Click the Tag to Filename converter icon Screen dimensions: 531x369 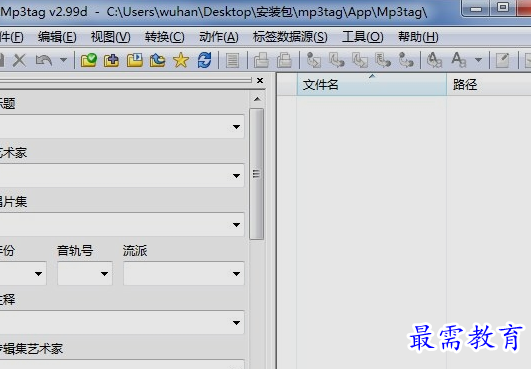pos(314,61)
